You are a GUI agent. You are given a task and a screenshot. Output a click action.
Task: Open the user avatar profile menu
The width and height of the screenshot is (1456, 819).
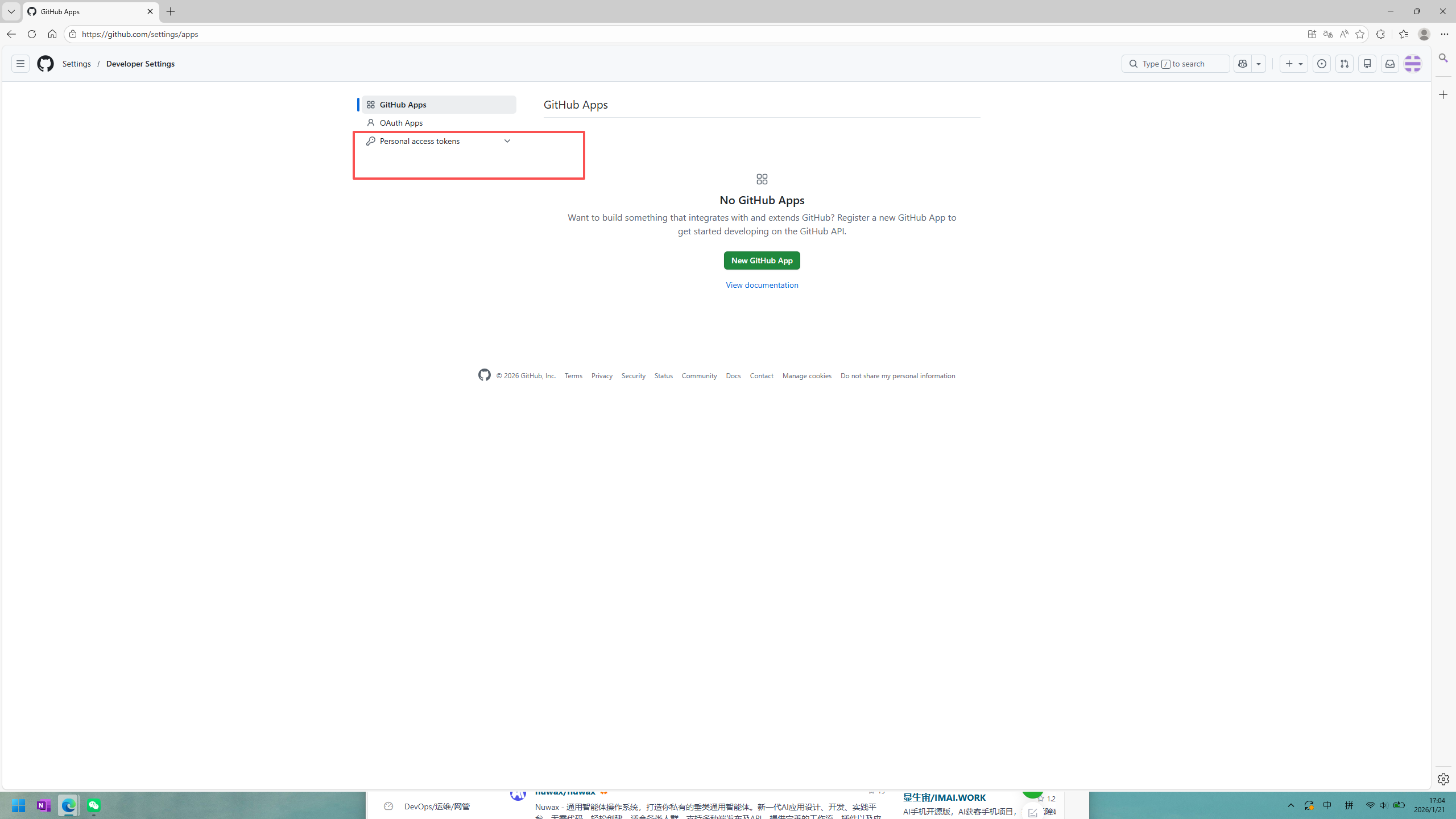[x=1413, y=64]
